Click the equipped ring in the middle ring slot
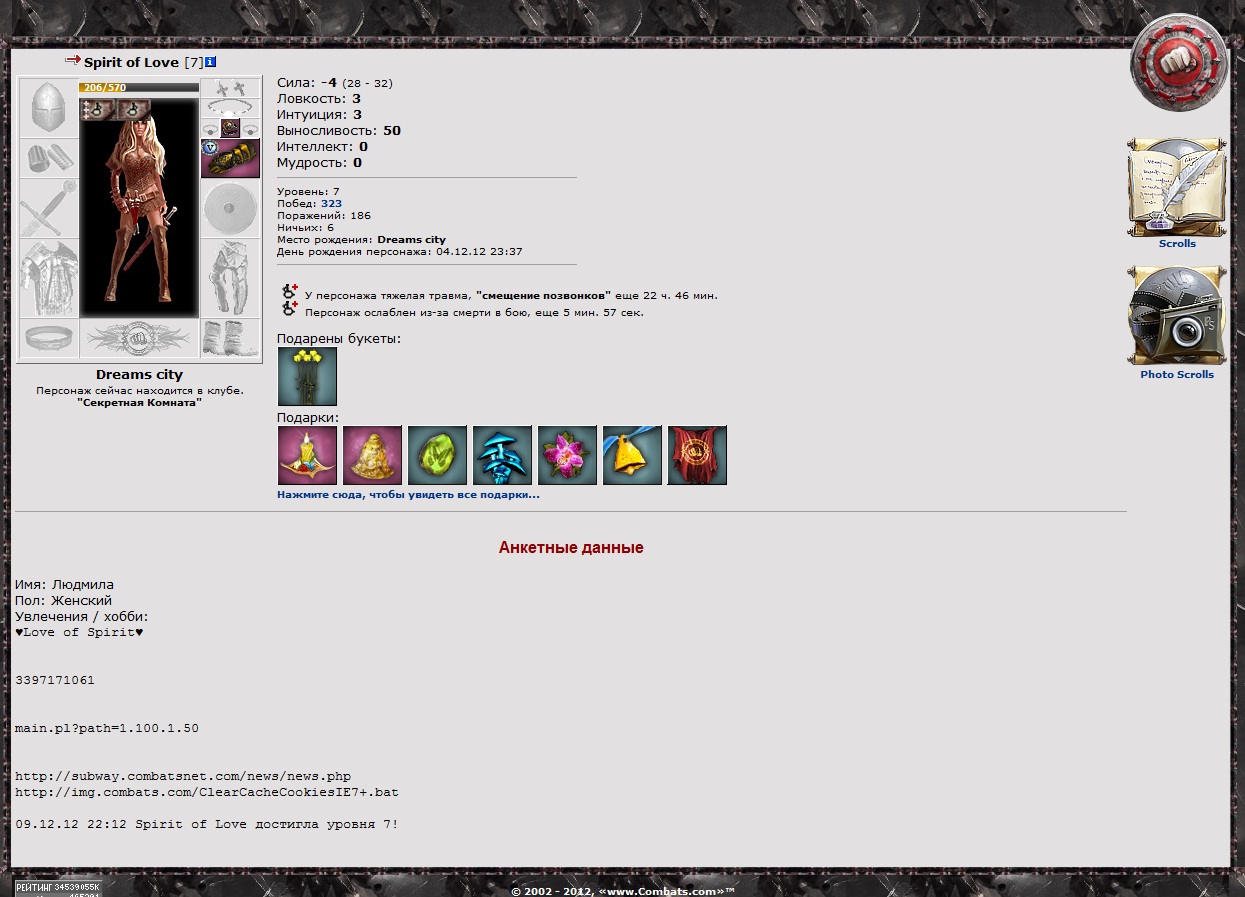Image resolution: width=1245 pixels, height=897 pixels. 230,128
